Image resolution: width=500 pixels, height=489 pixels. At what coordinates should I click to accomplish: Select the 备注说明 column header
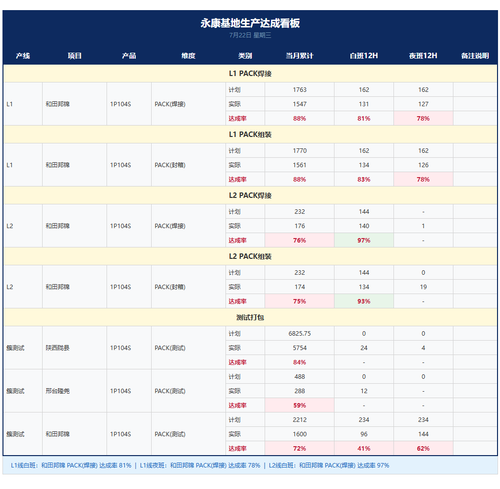pyautogui.click(x=475, y=56)
